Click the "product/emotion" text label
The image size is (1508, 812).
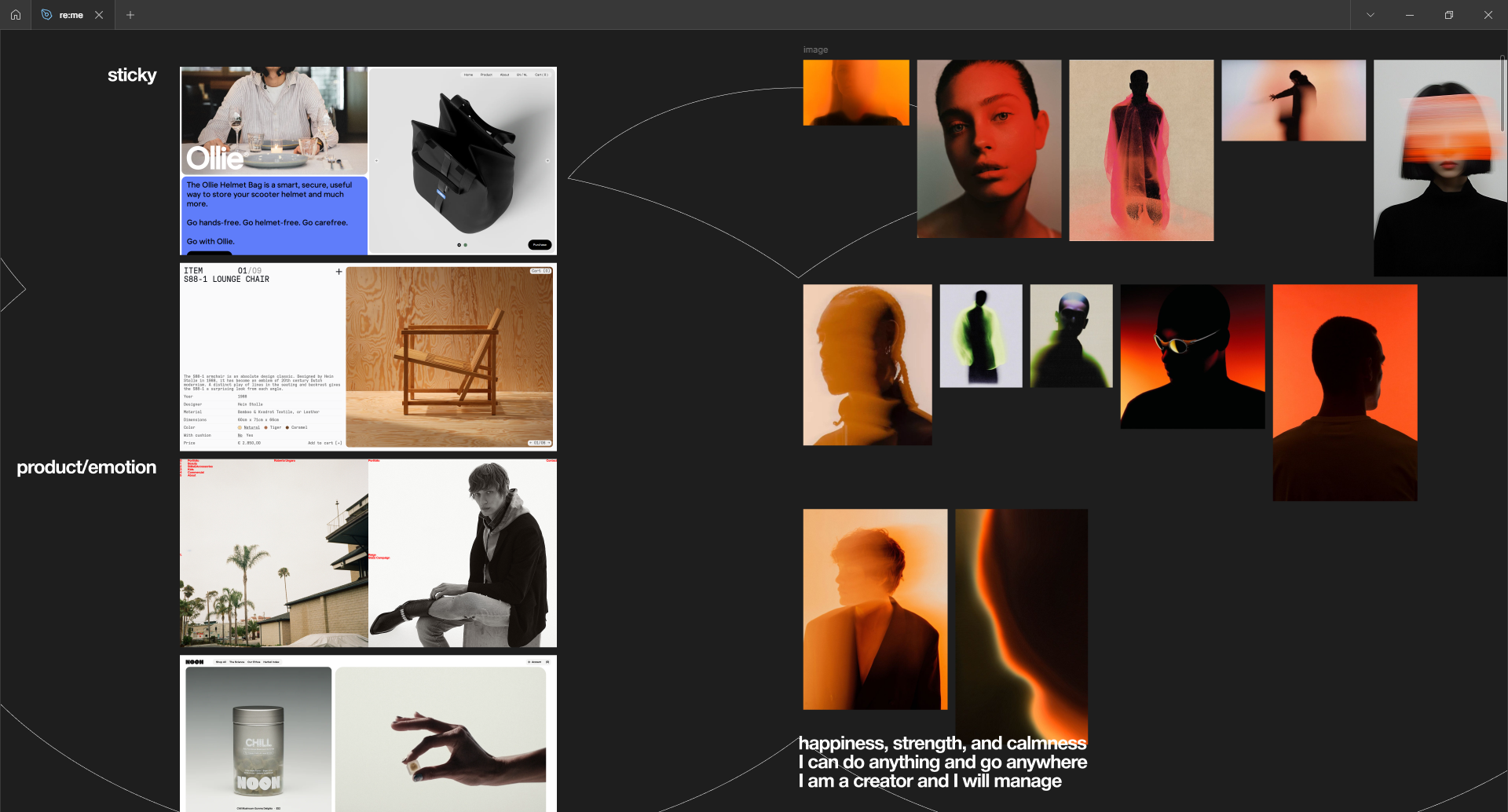click(x=86, y=467)
